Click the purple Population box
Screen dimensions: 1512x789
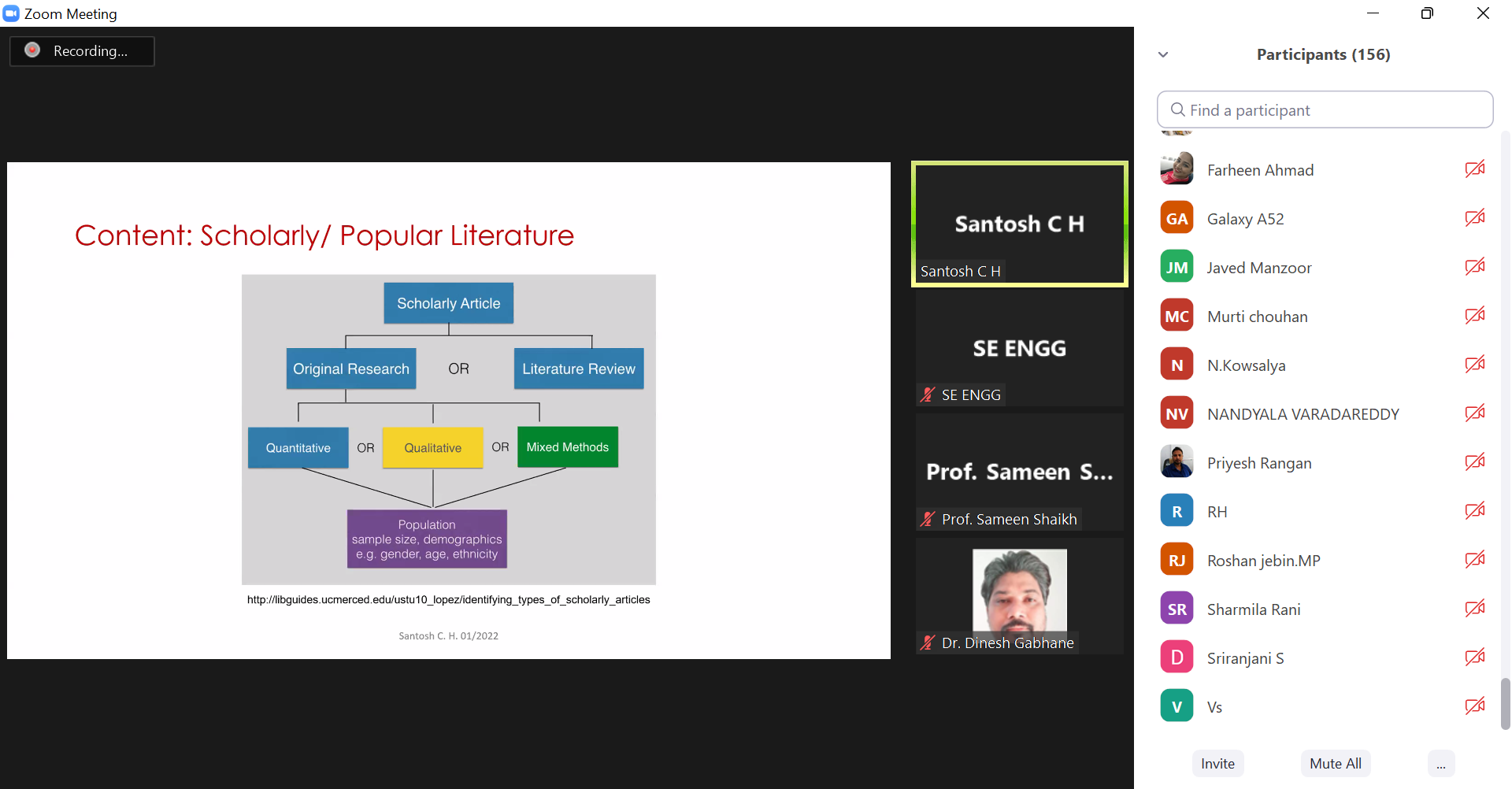[427, 539]
